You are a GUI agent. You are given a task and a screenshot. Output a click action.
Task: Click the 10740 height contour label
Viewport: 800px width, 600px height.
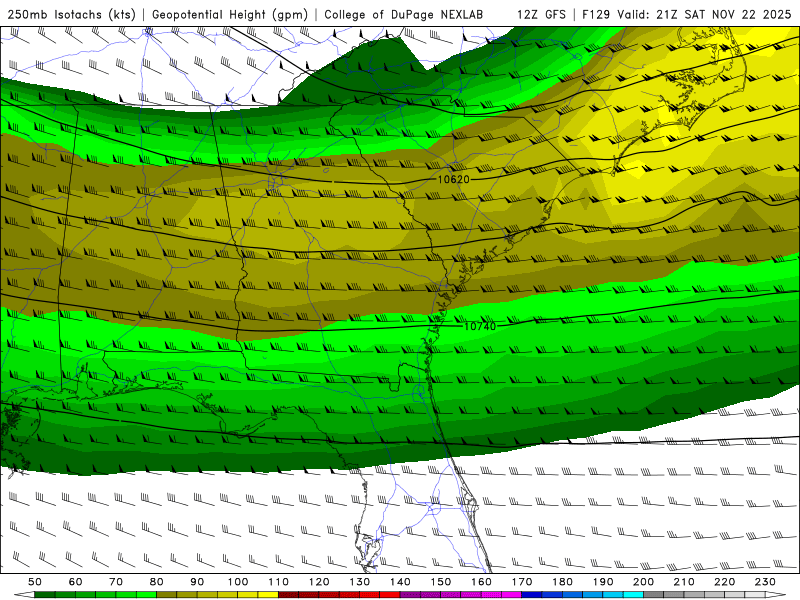point(480,326)
